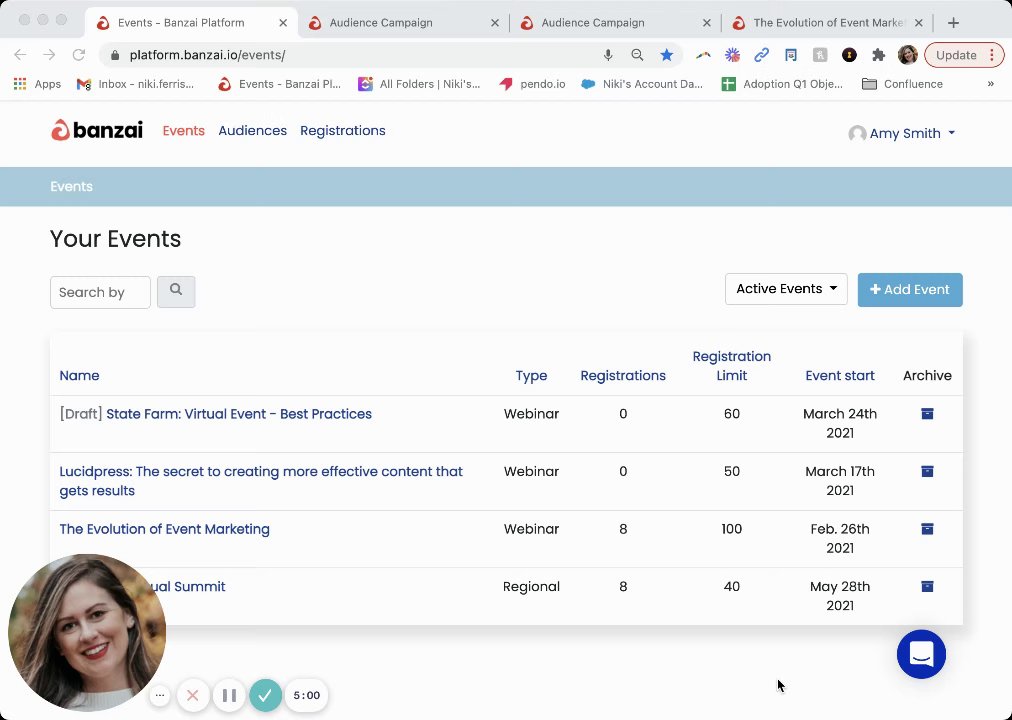Screen dimensions: 1012x720
Task: Close the Events - Banzai Platform tab
Action: [283, 23]
